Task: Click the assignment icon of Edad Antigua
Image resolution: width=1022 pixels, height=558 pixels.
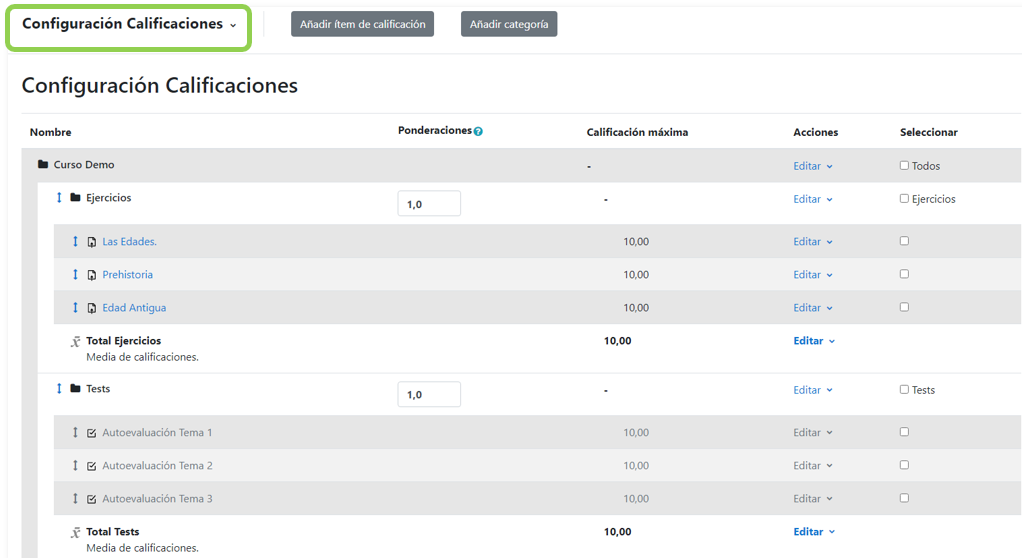Action: click(92, 308)
